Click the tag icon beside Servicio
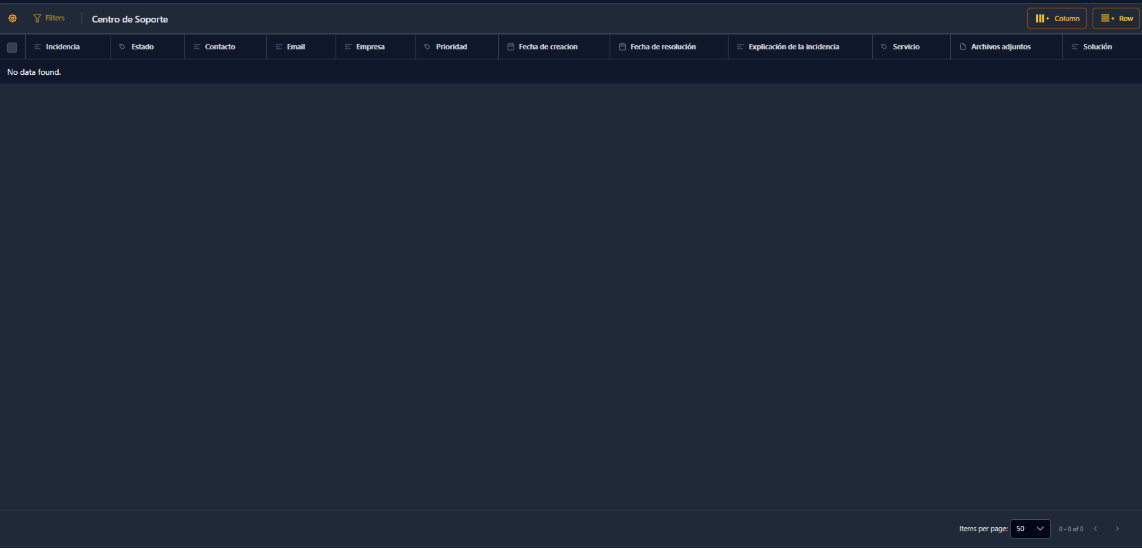The width and height of the screenshot is (1142, 548). tap(884, 47)
